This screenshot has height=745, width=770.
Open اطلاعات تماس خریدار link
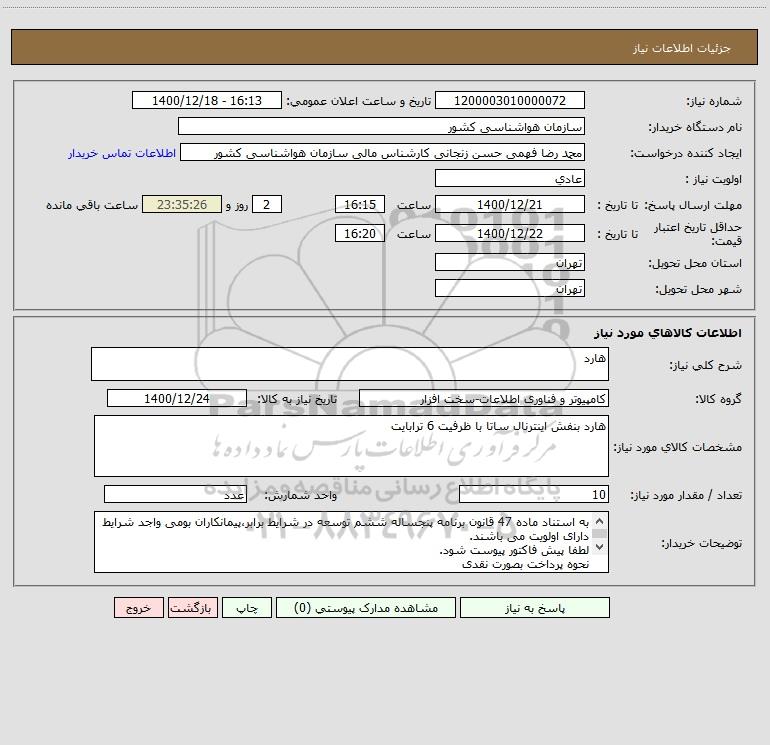point(122,153)
